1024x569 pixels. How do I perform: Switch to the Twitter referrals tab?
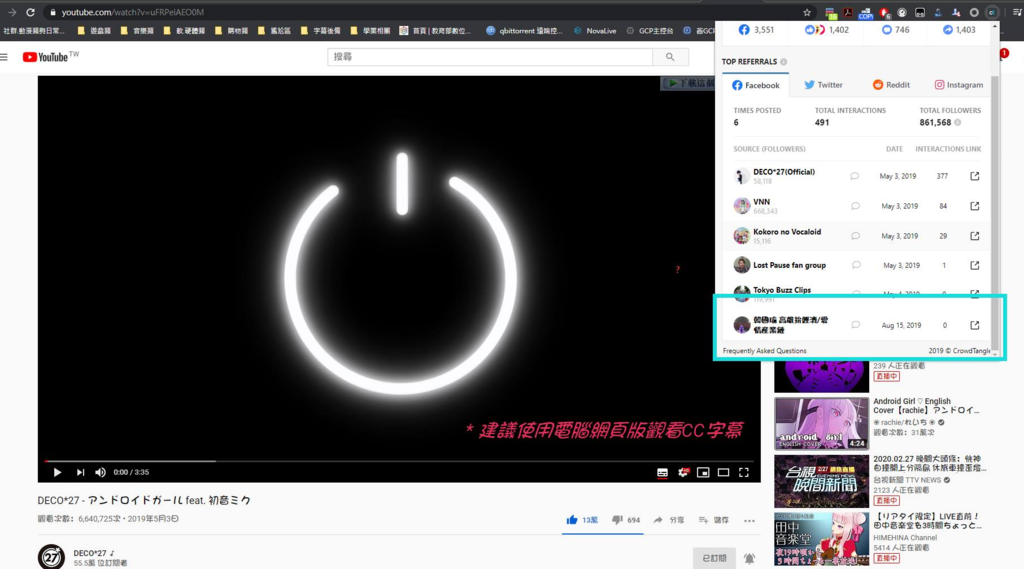click(823, 85)
